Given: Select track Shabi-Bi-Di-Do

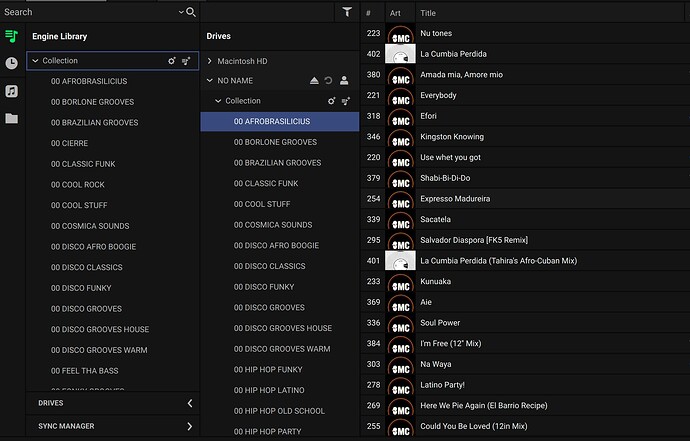Looking at the screenshot, I should click(445, 178).
